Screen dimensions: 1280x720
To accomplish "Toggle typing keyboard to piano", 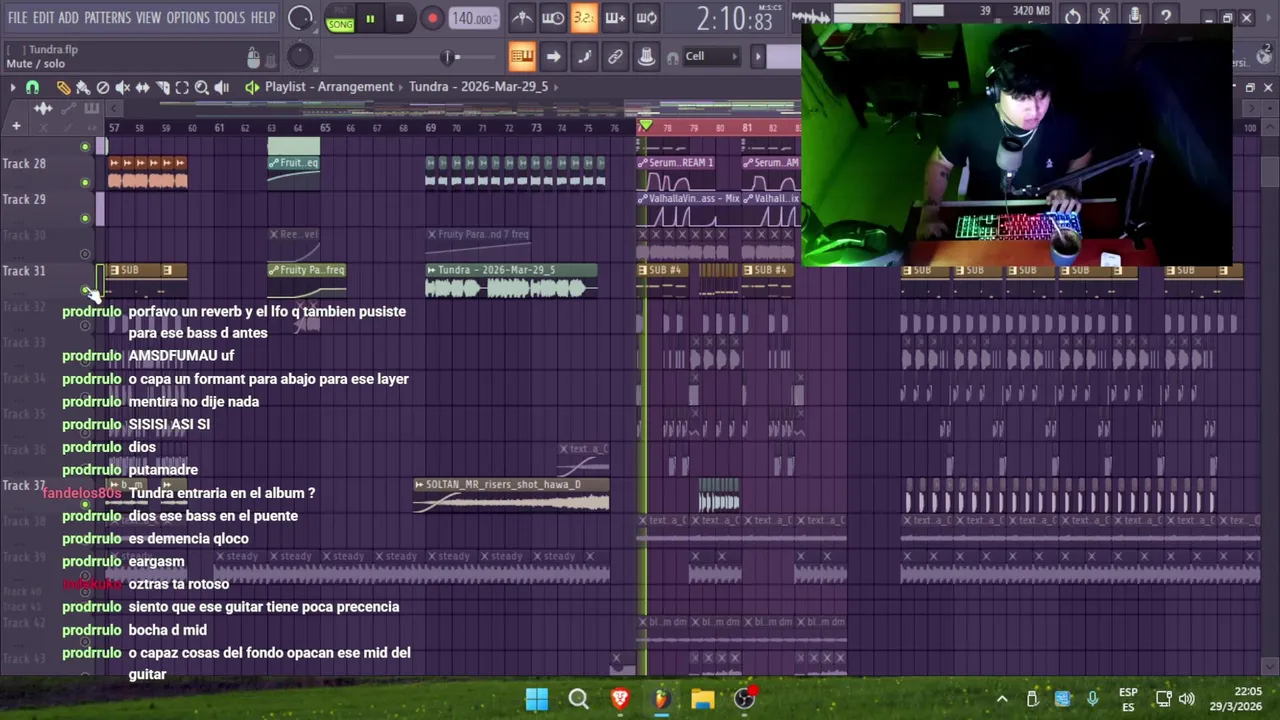I will pos(522,56).
